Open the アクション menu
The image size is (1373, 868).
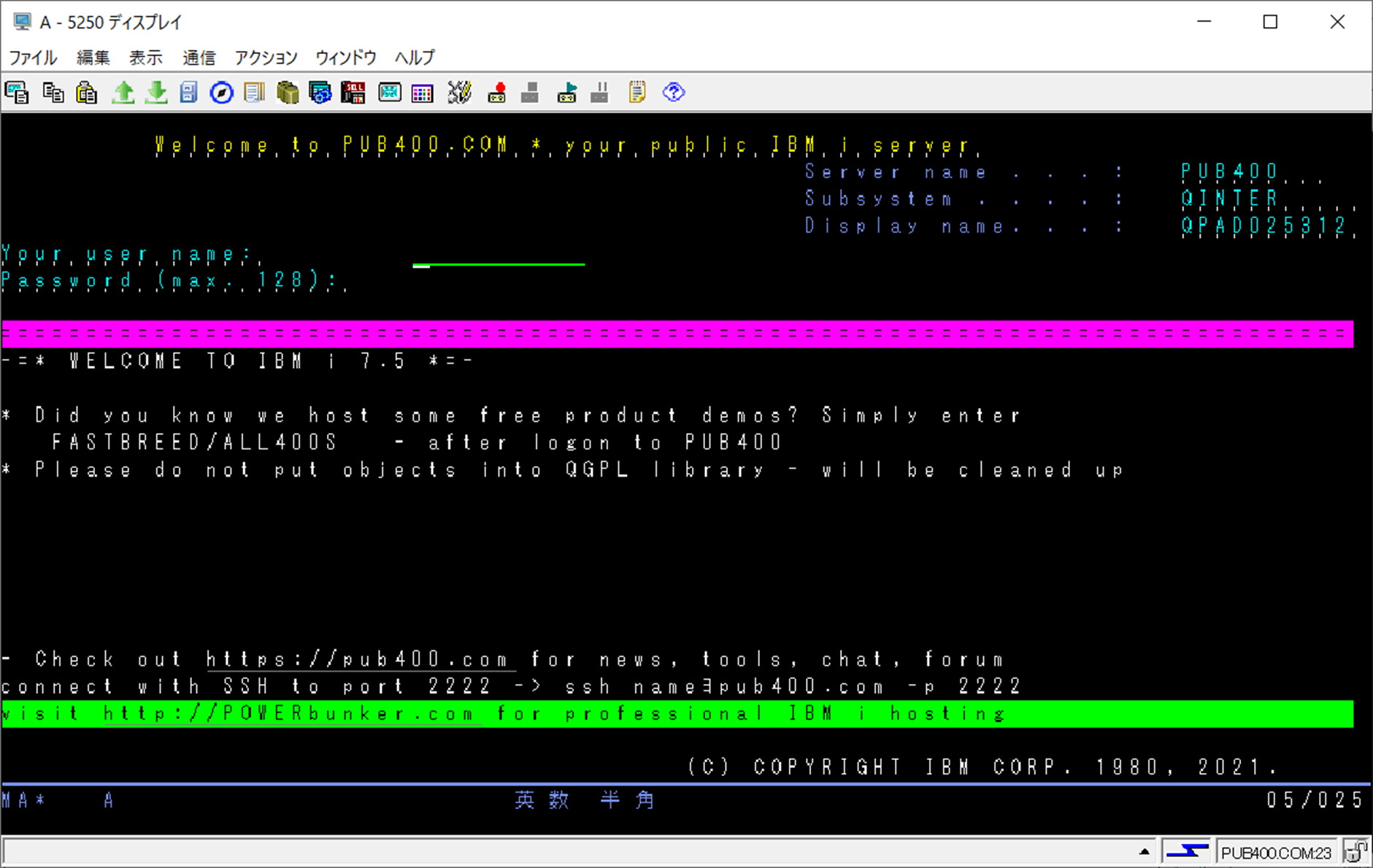click(264, 57)
